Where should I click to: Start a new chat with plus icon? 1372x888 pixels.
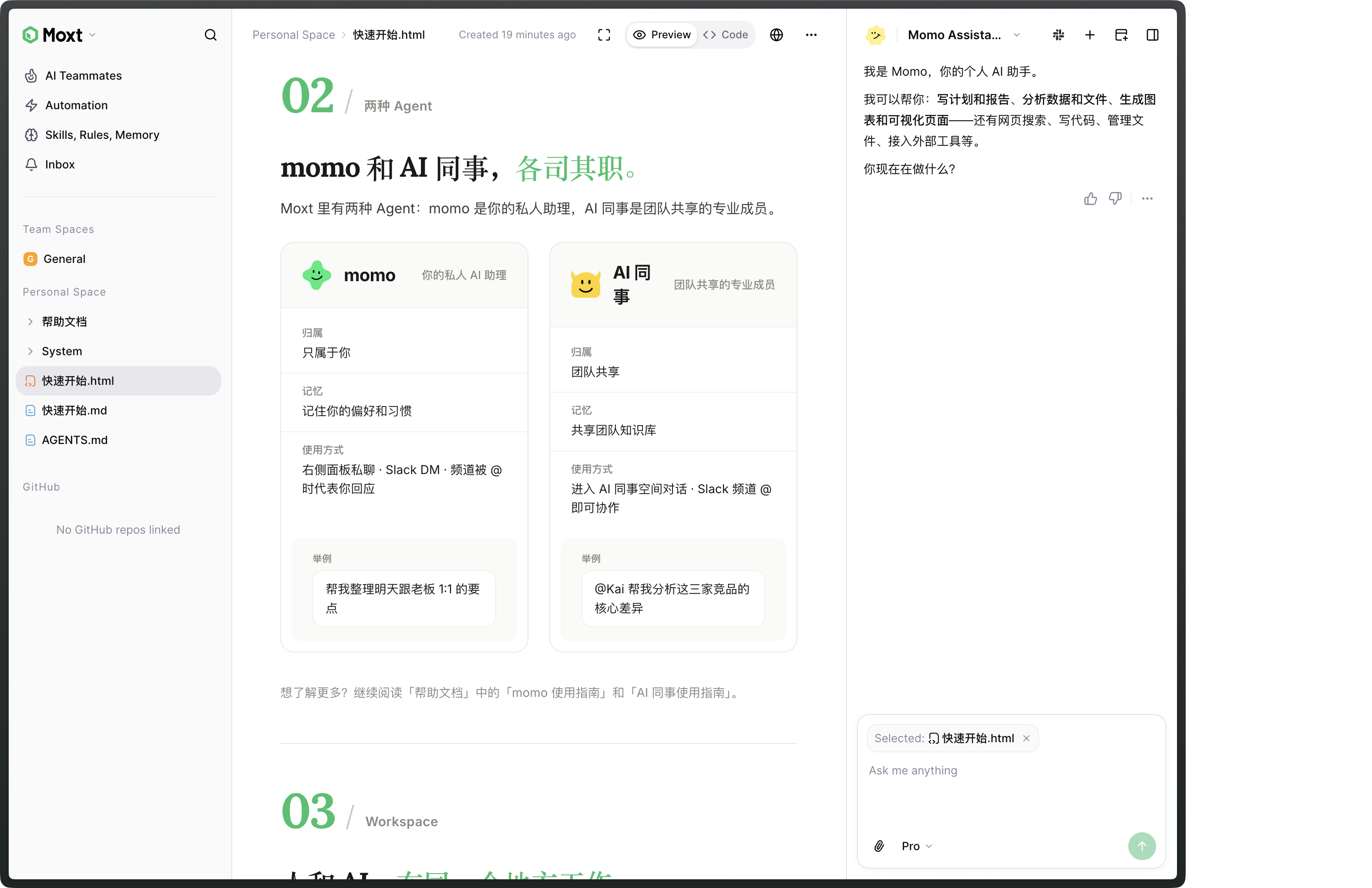coord(1089,35)
